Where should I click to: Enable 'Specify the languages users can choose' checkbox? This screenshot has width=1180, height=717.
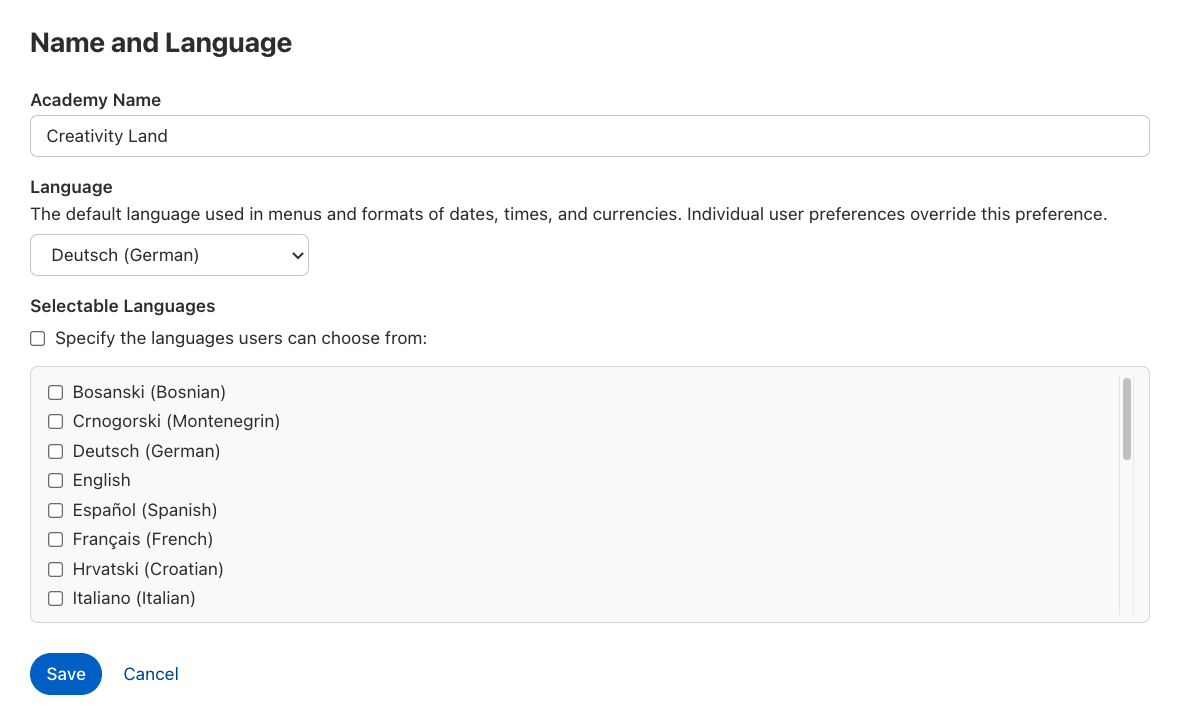coord(38,338)
